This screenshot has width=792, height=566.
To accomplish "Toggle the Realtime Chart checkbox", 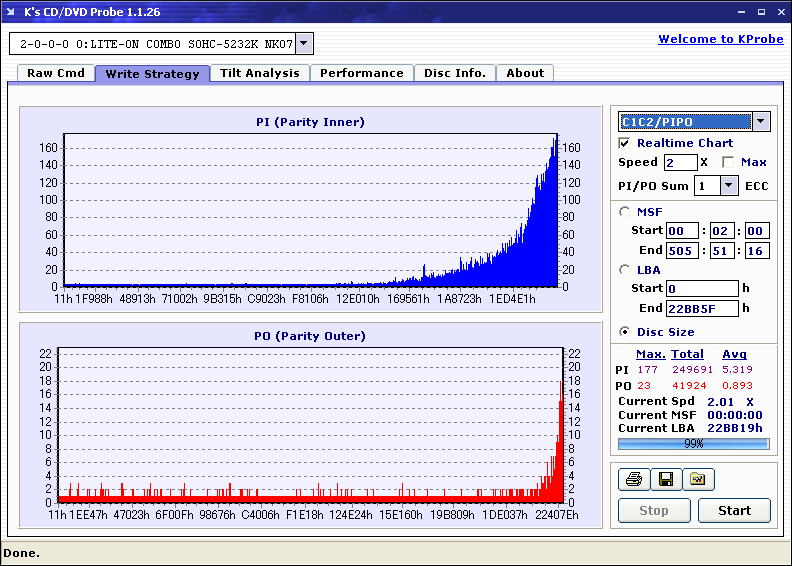I will pyautogui.click(x=624, y=143).
